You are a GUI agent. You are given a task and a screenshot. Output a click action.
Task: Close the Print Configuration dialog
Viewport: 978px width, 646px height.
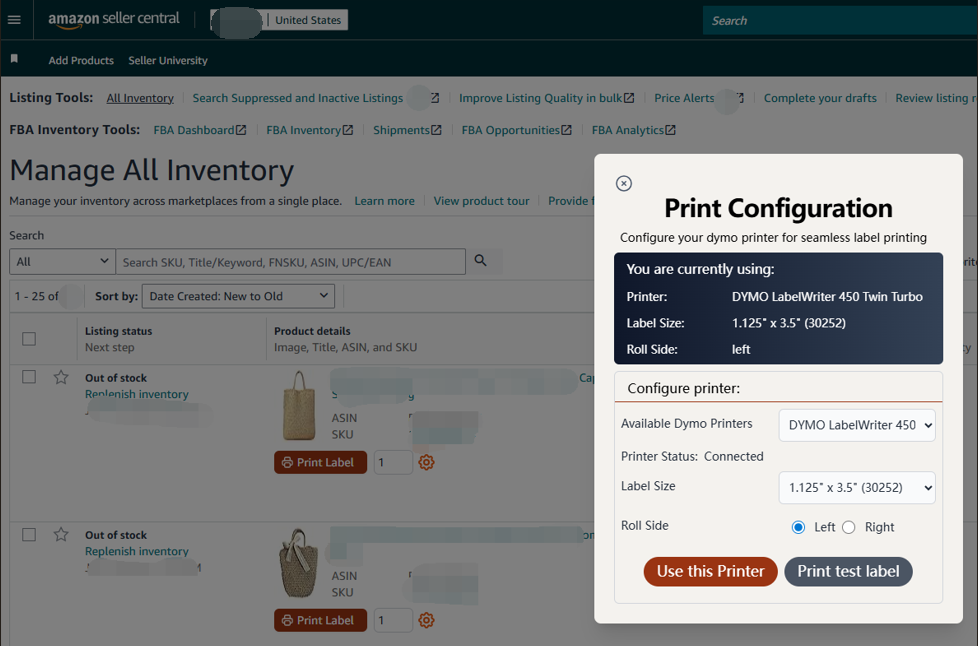point(624,183)
